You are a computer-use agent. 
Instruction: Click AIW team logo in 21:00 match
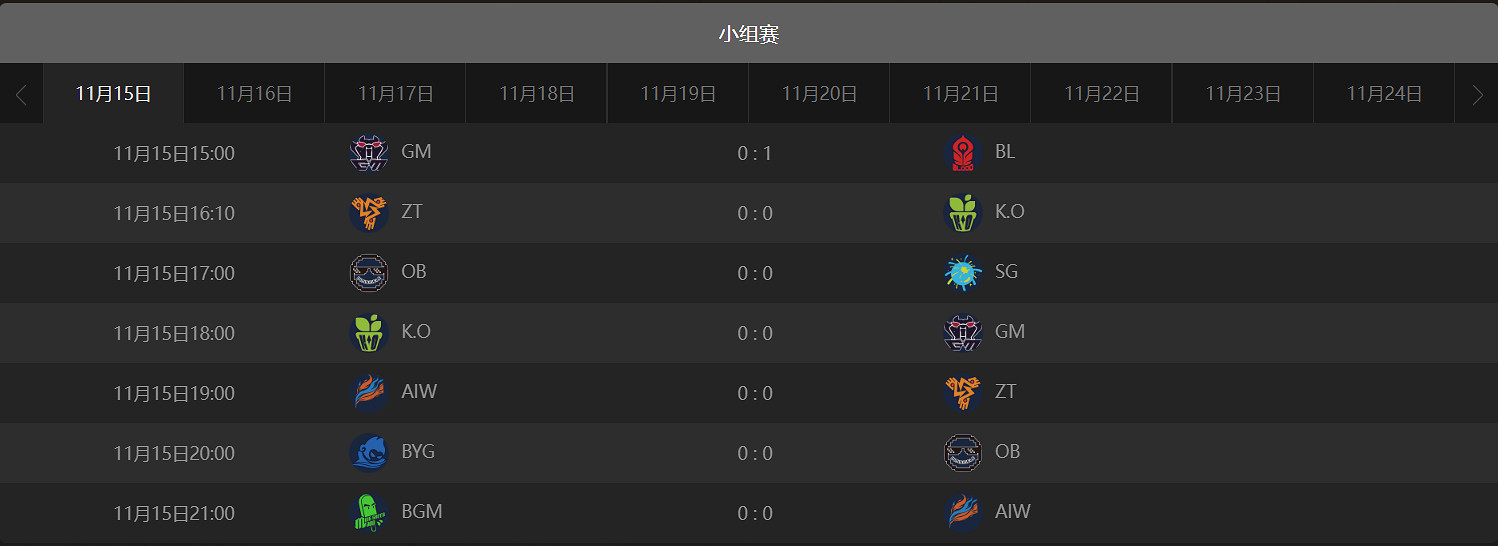(963, 513)
